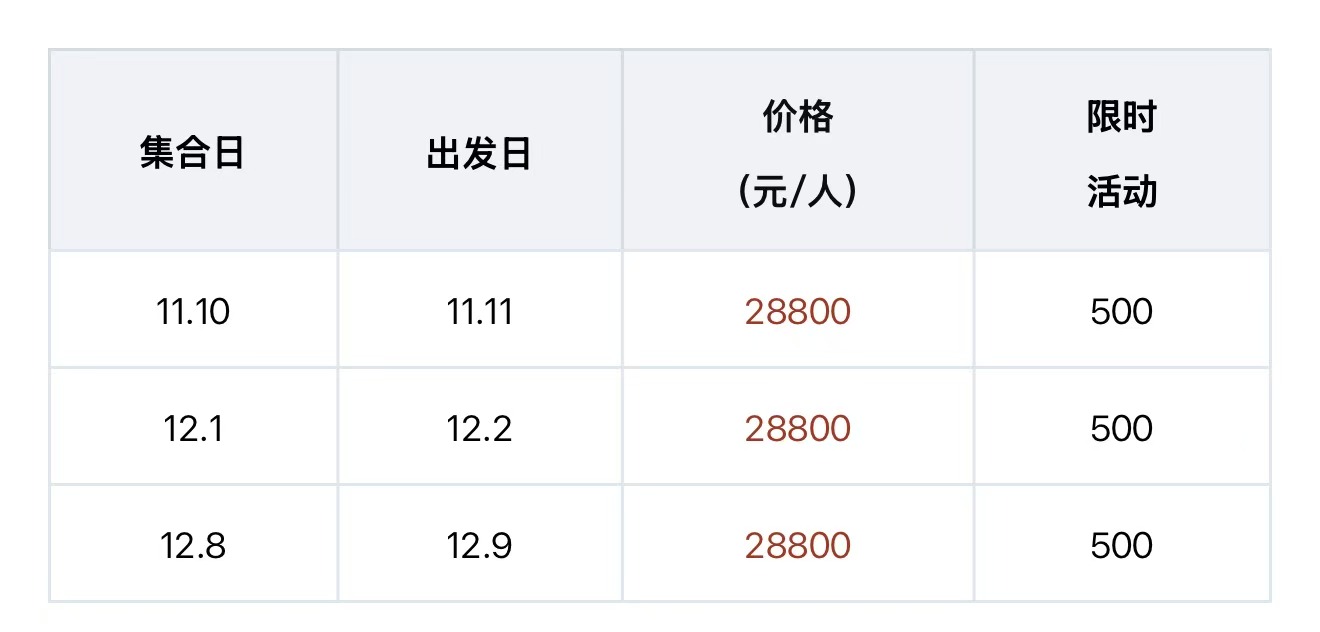Click the 限时 header text
This screenshot has height=632, width=1320.
(1122, 118)
